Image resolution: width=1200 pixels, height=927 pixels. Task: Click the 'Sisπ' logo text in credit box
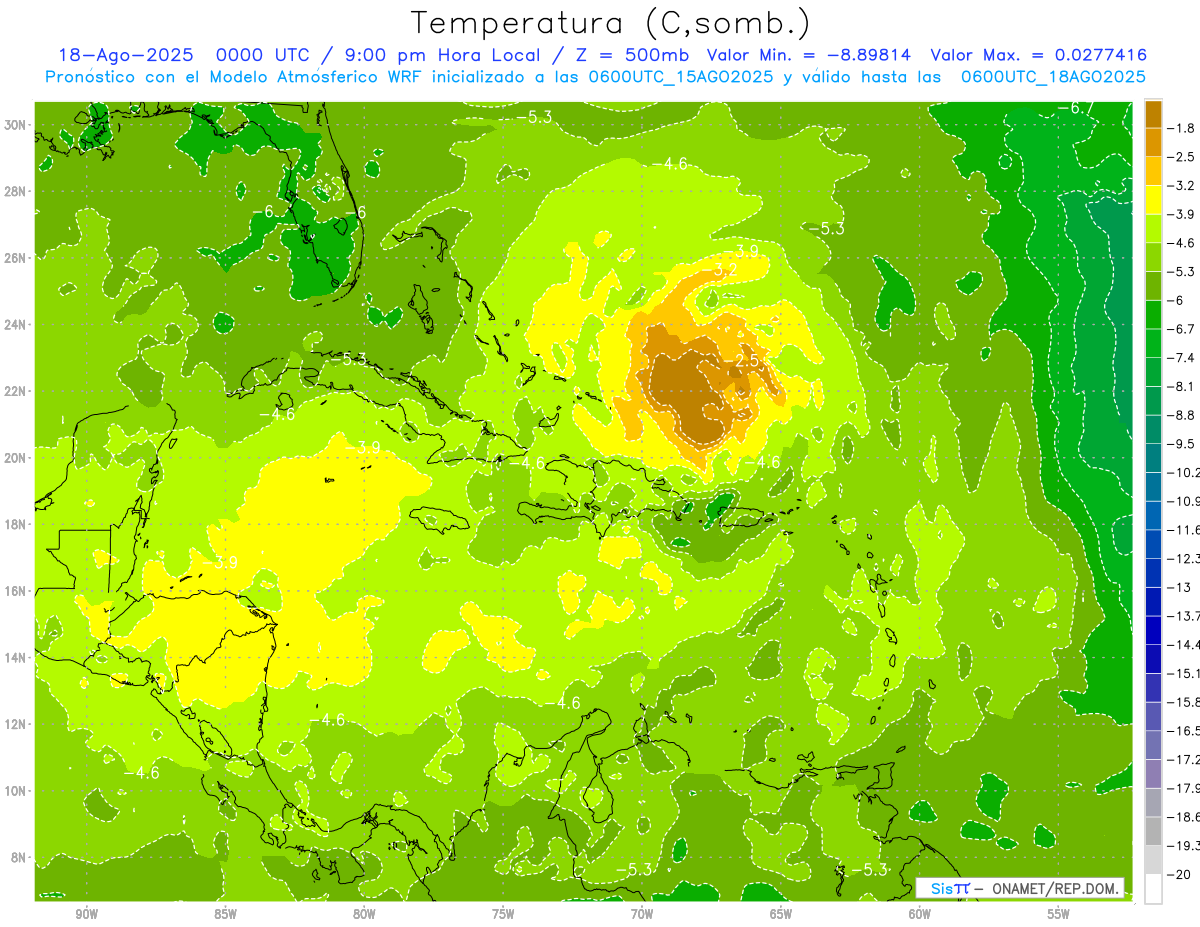click(x=949, y=888)
